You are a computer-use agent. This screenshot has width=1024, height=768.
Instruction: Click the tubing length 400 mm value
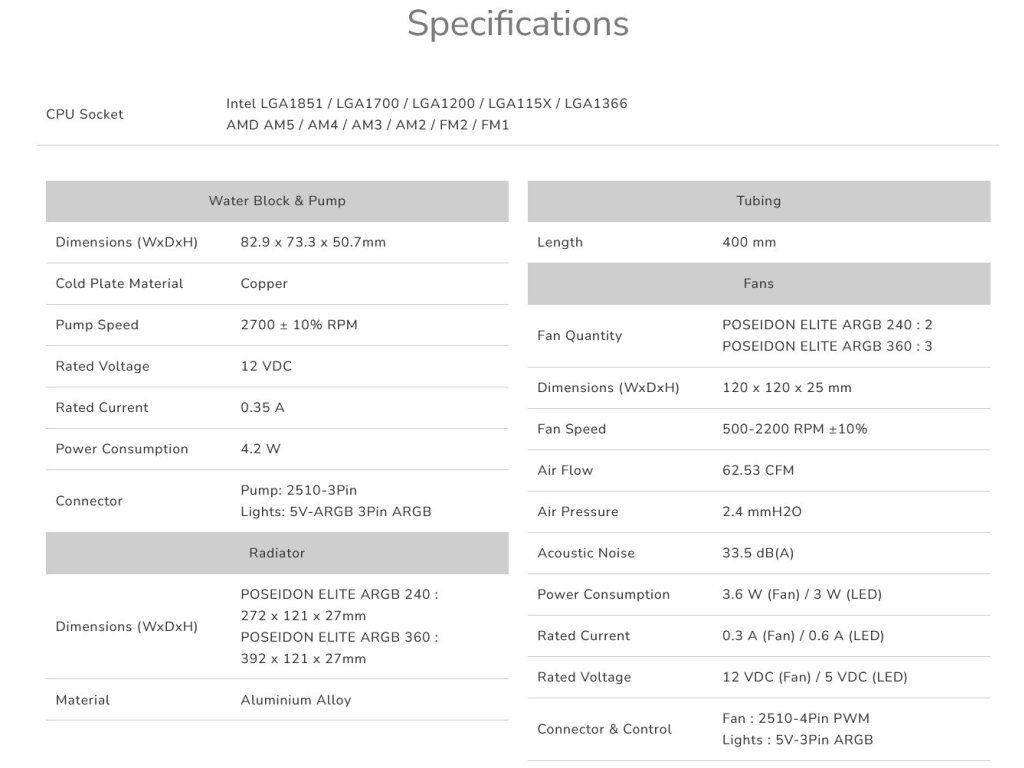[x=749, y=242]
